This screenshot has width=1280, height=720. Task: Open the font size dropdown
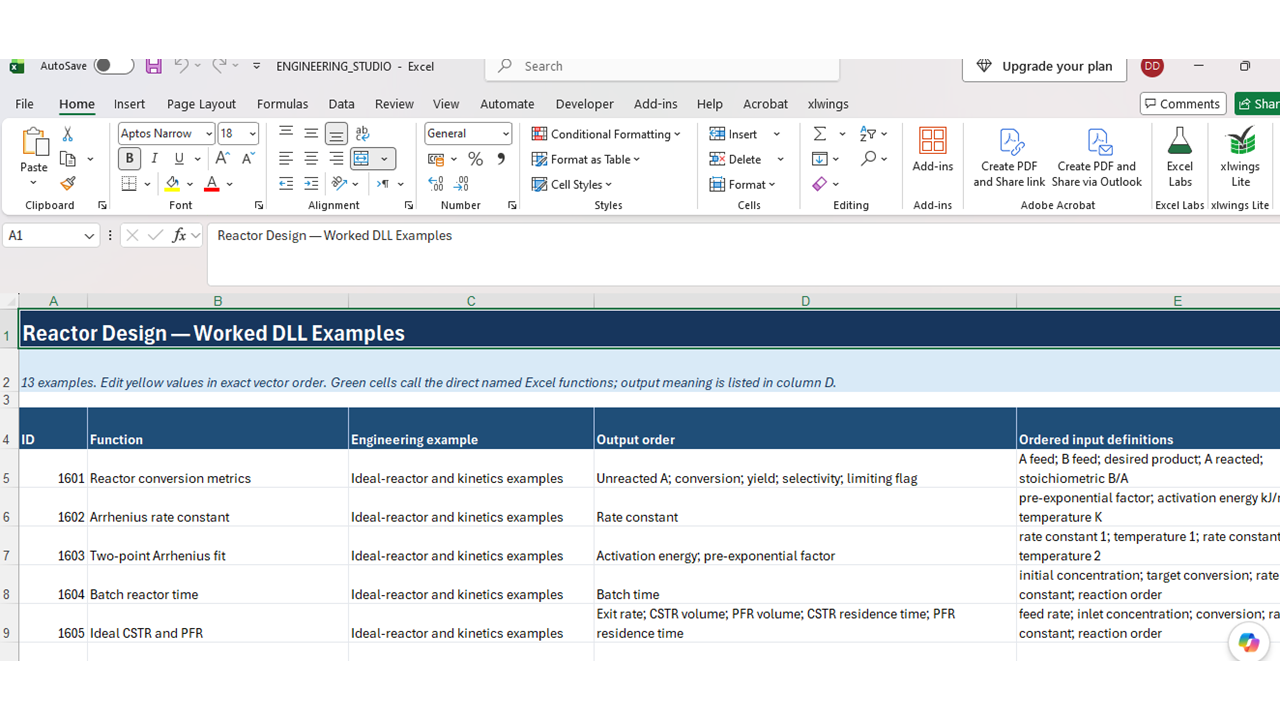(252, 134)
